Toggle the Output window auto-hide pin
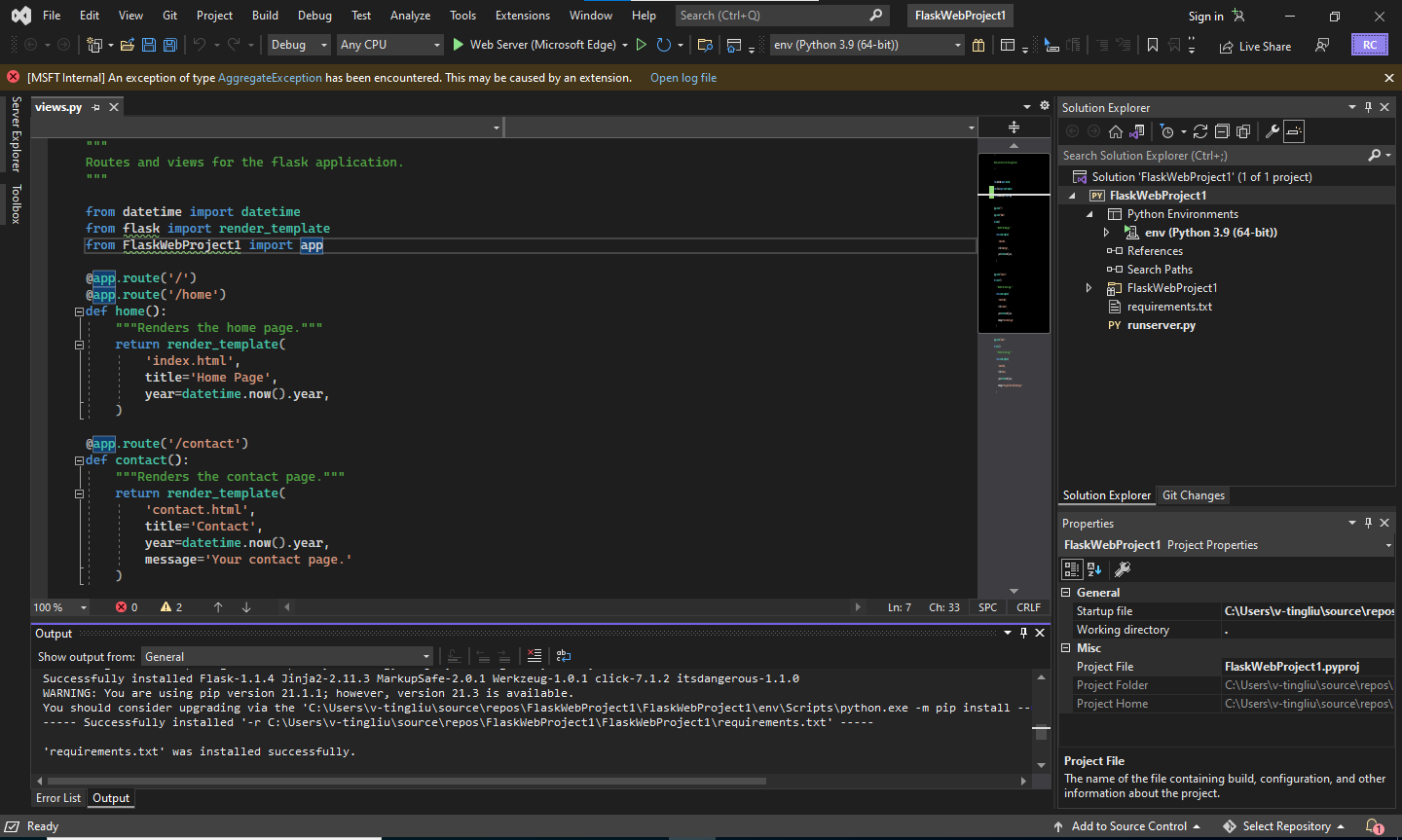 point(1022,633)
